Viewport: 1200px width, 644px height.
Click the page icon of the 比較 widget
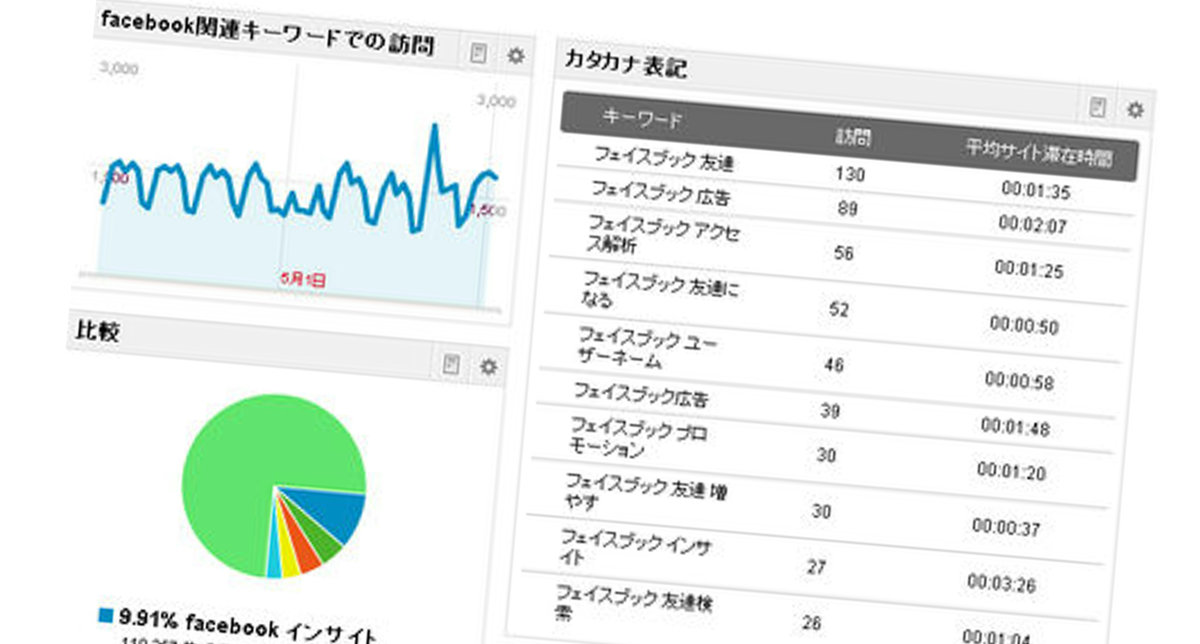pos(452,365)
